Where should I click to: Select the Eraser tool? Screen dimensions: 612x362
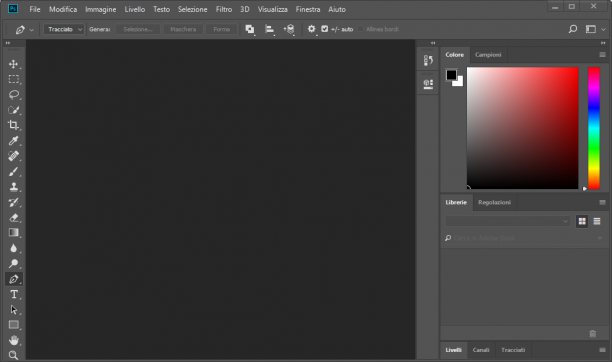14,218
